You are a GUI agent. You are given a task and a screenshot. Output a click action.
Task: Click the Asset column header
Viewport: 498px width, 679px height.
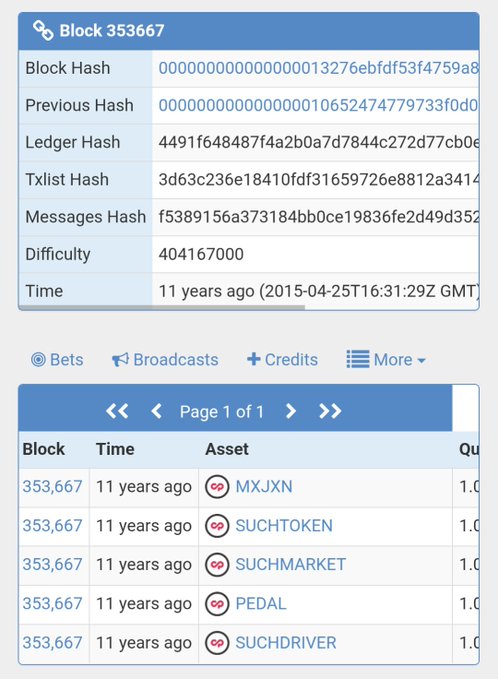pos(227,449)
